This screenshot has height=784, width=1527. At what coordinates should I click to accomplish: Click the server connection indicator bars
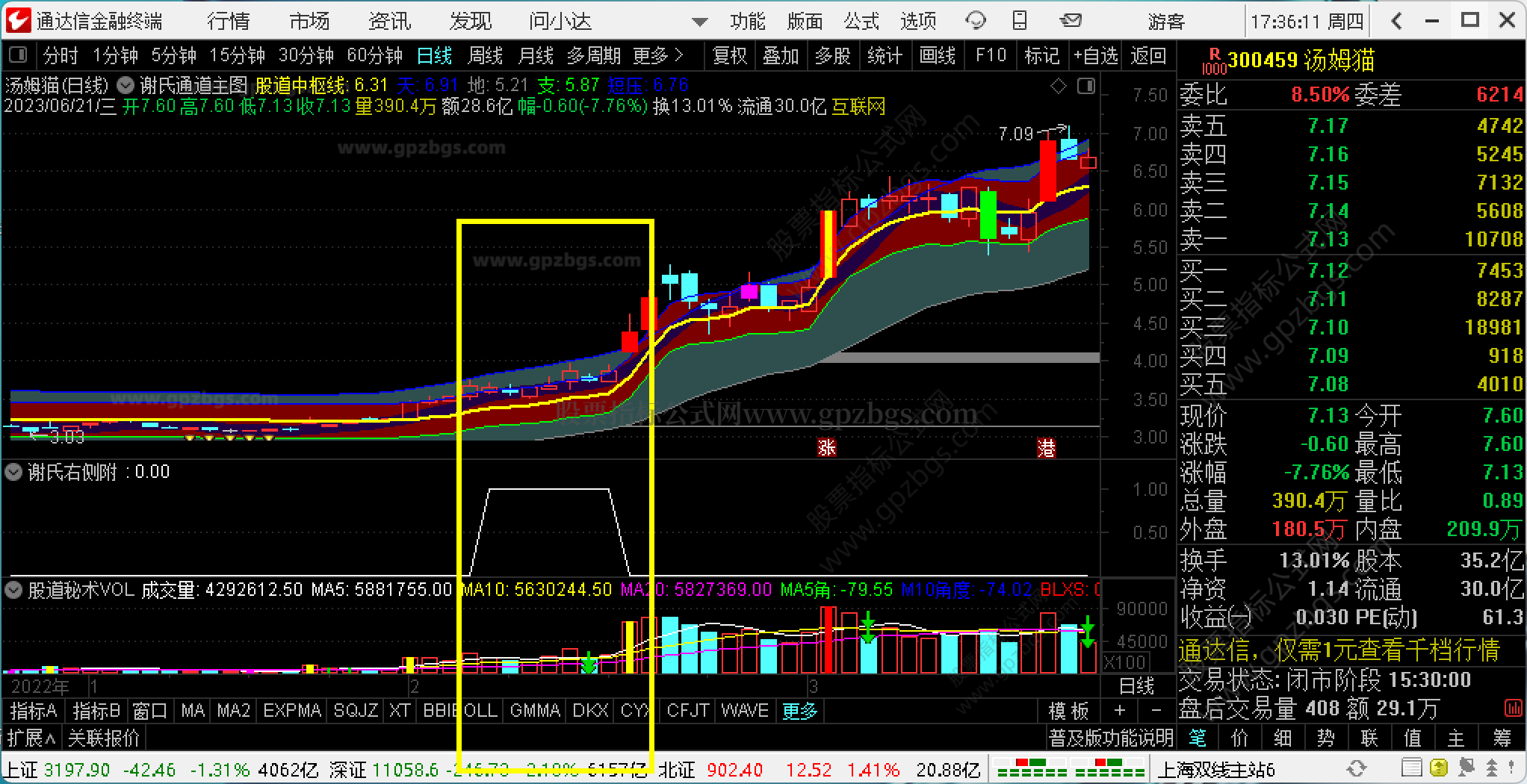click(x=1070, y=768)
